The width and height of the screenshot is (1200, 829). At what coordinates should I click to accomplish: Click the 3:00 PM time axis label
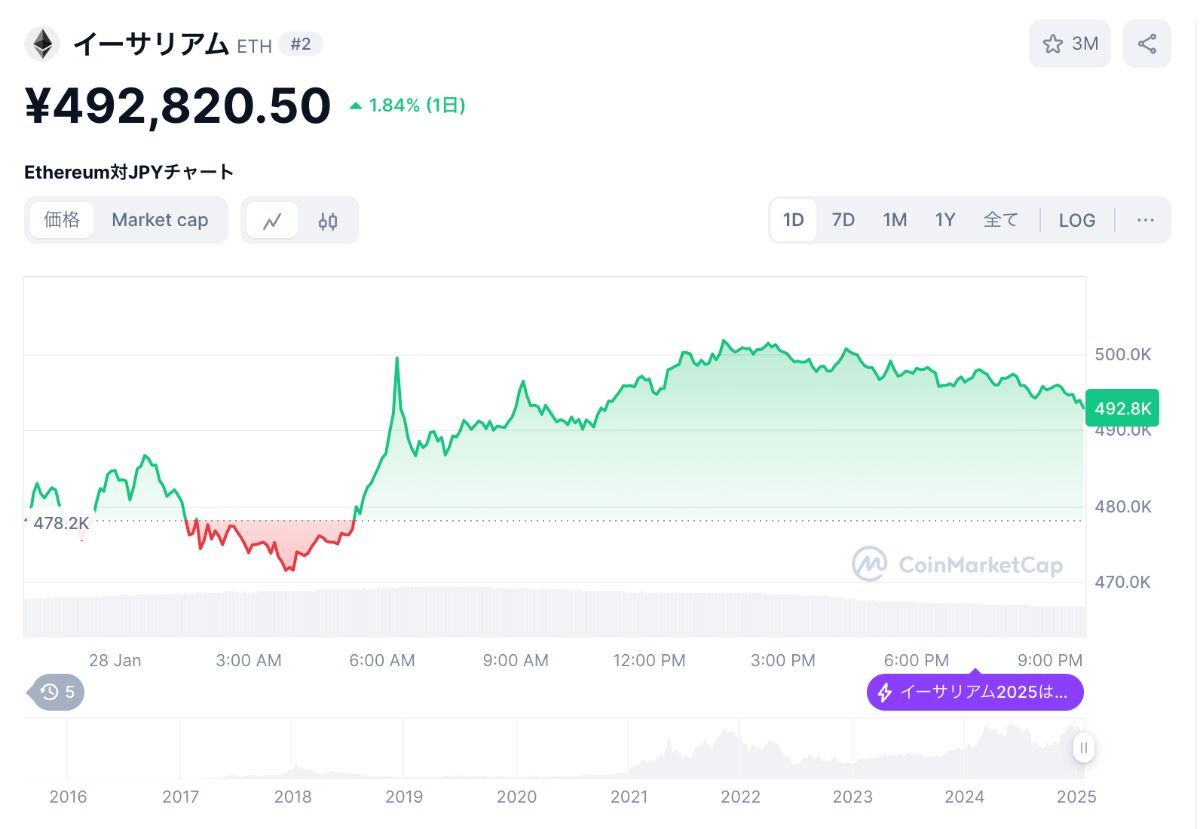coord(782,660)
